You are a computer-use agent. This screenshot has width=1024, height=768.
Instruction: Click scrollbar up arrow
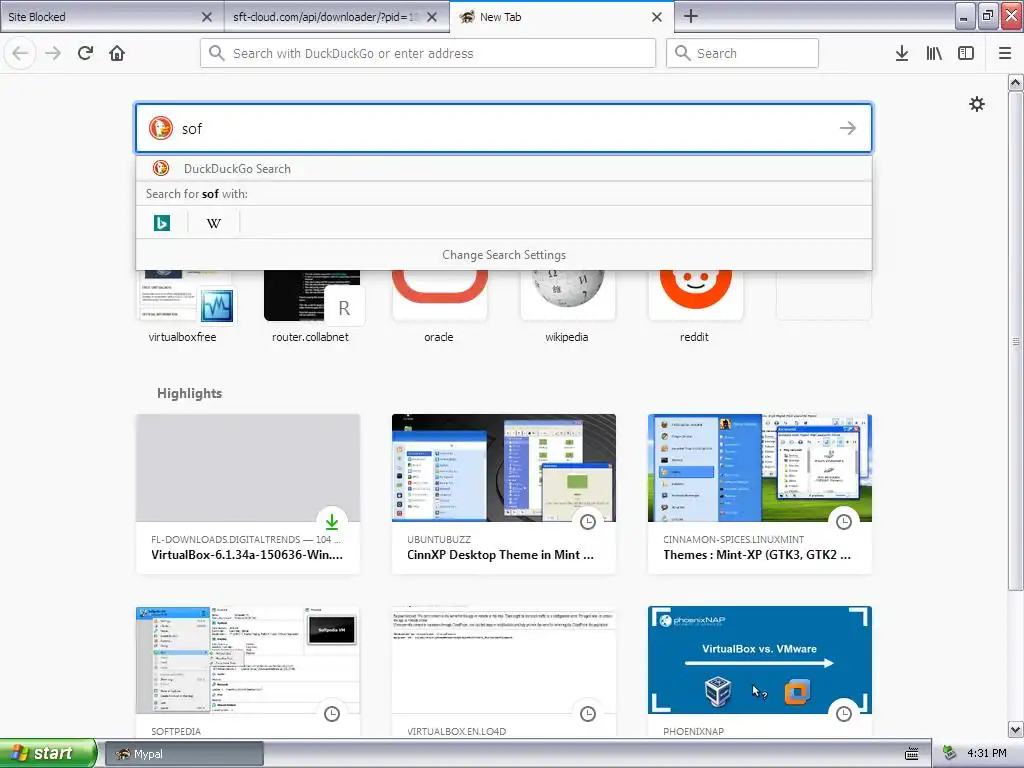pyautogui.click(x=1015, y=82)
